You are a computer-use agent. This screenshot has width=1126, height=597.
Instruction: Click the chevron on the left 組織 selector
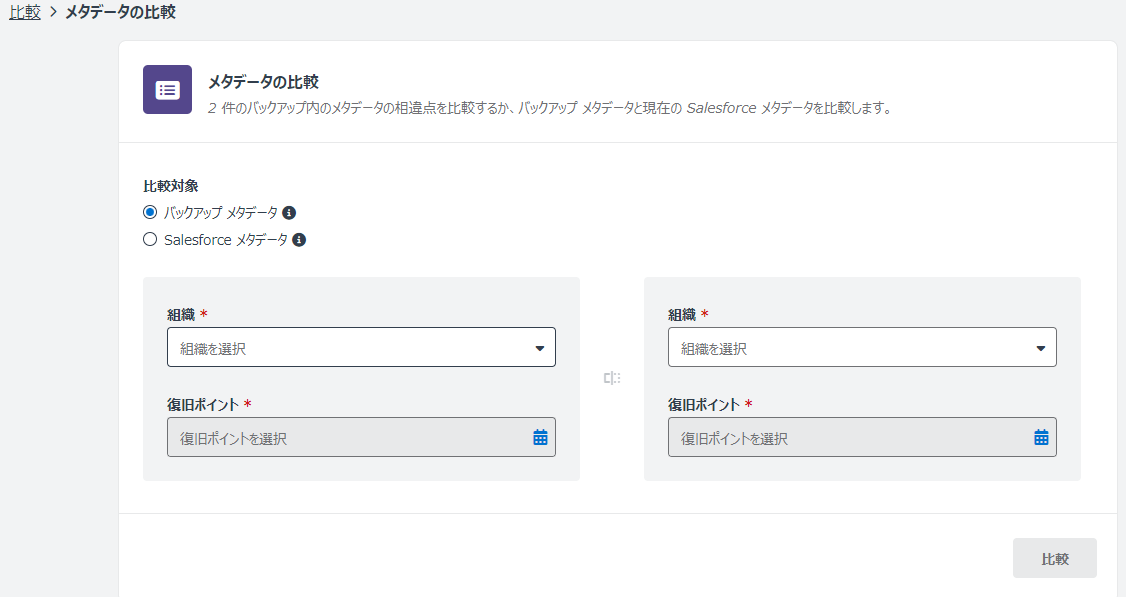(x=539, y=346)
